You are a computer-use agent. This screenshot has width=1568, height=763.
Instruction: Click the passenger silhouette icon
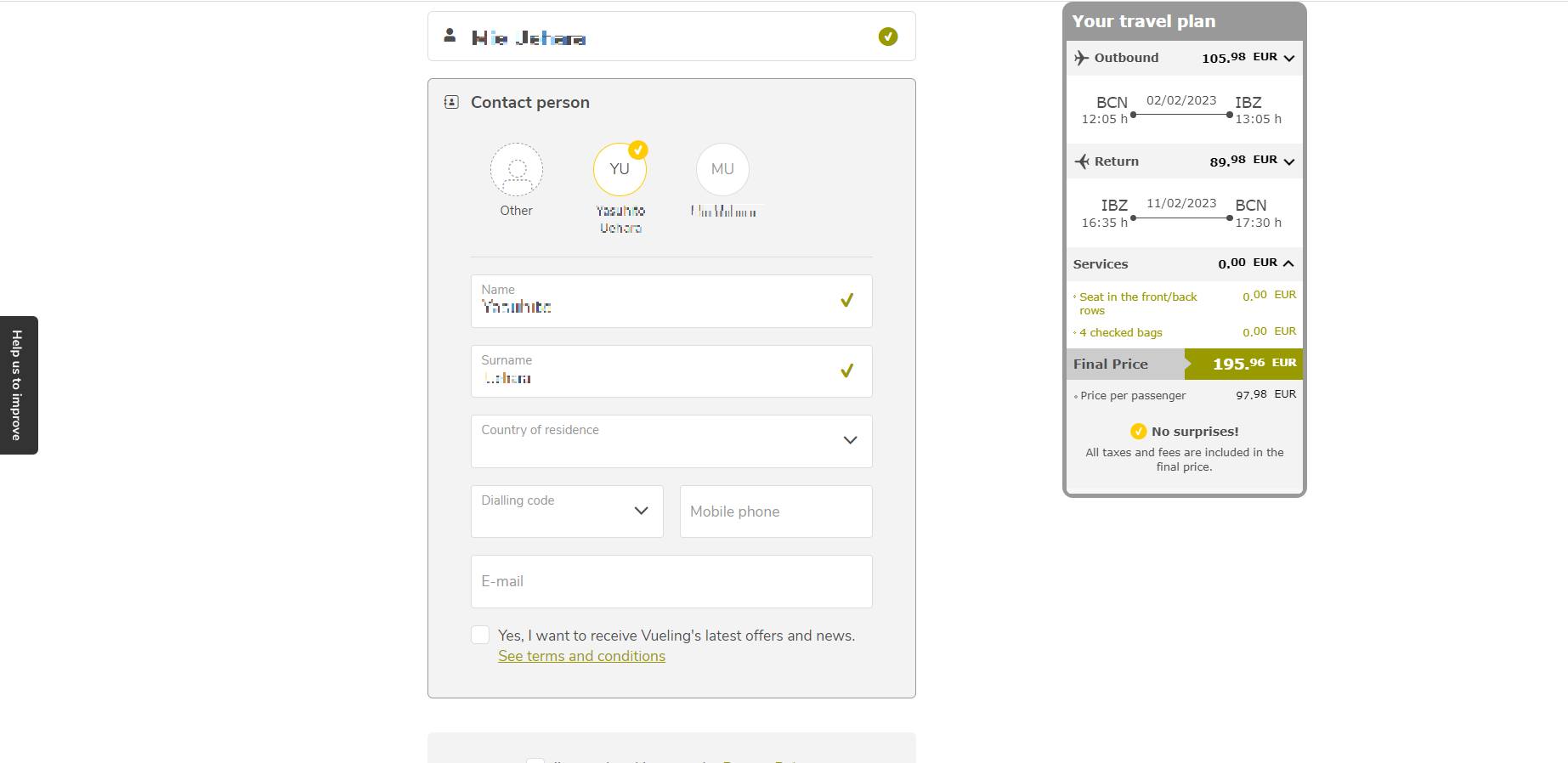coord(450,36)
